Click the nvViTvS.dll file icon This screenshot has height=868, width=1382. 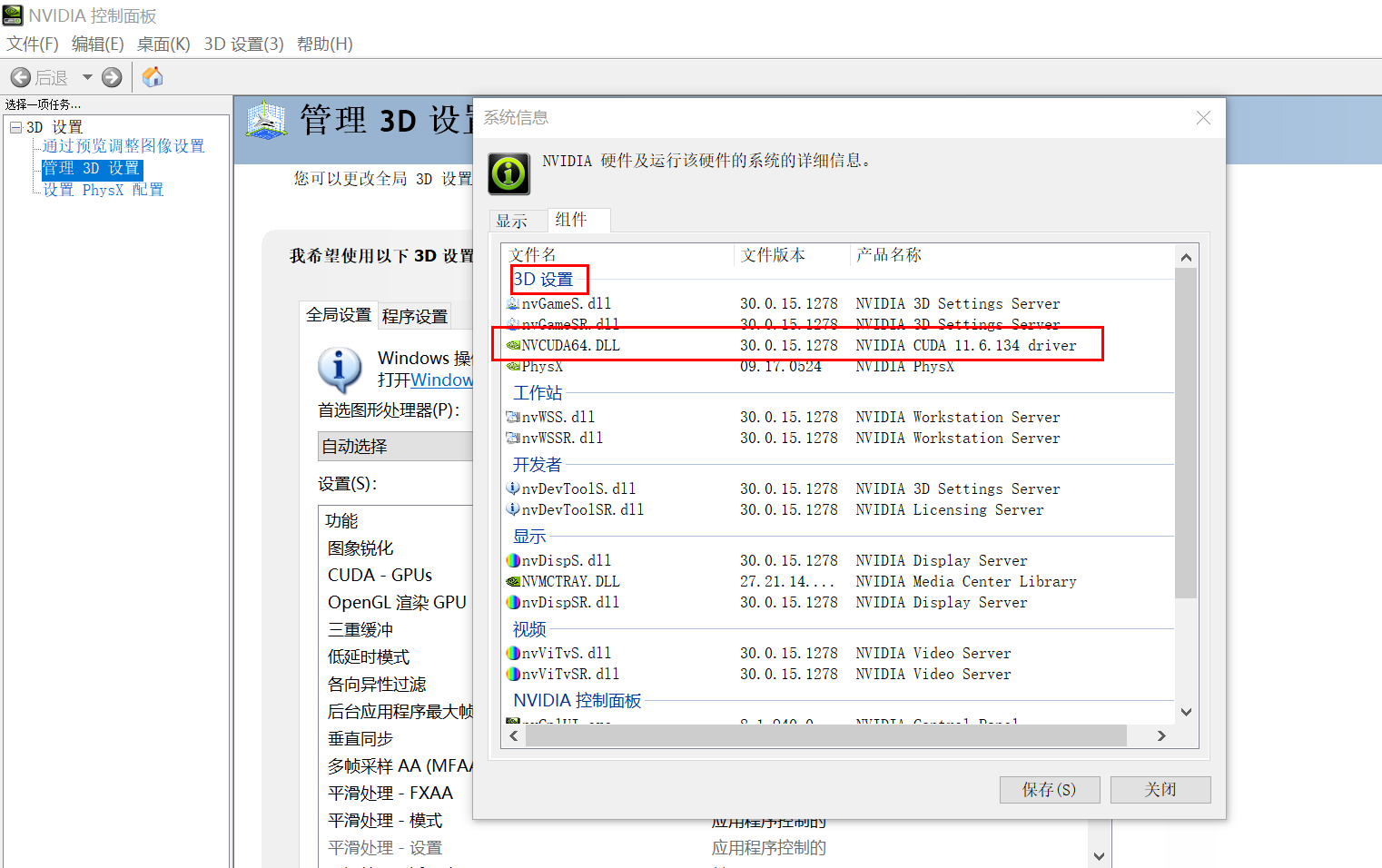(513, 653)
